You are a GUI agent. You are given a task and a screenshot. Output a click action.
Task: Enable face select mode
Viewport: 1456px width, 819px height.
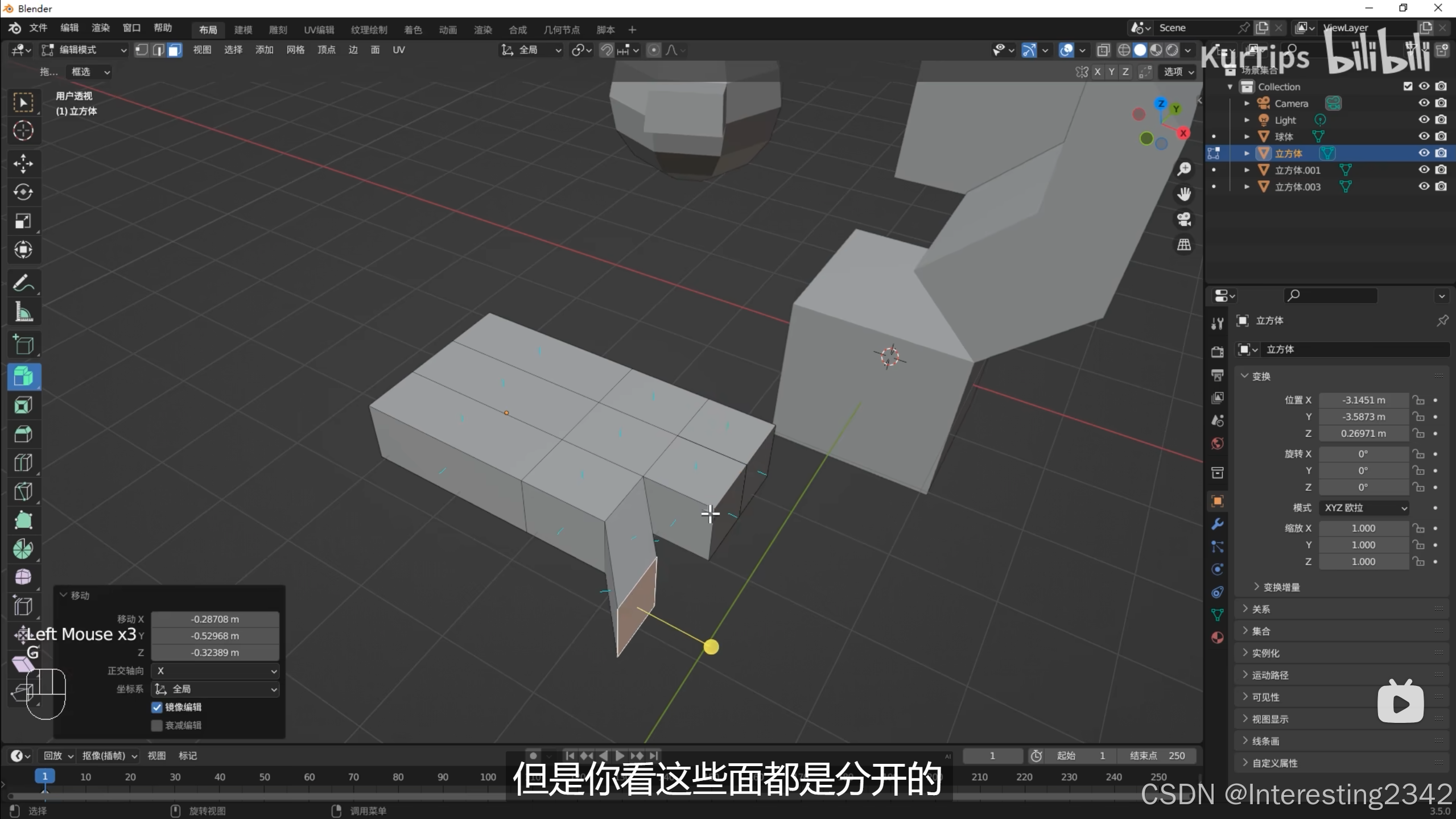point(175,50)
